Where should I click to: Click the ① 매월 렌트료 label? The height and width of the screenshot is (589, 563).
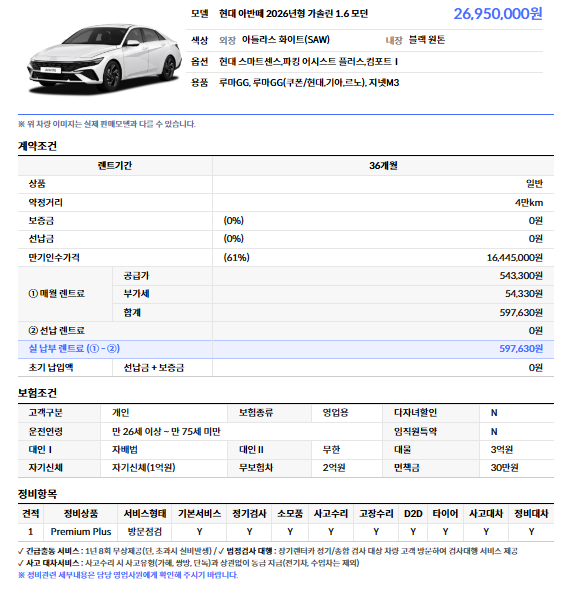[x=57, y=294]
